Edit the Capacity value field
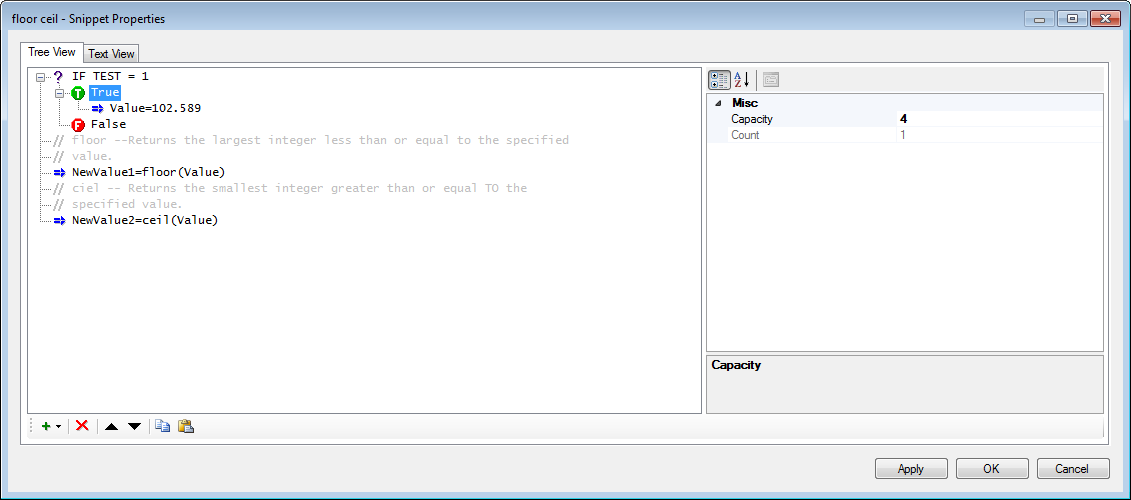 pyautogui.click(x=998, y=119)
